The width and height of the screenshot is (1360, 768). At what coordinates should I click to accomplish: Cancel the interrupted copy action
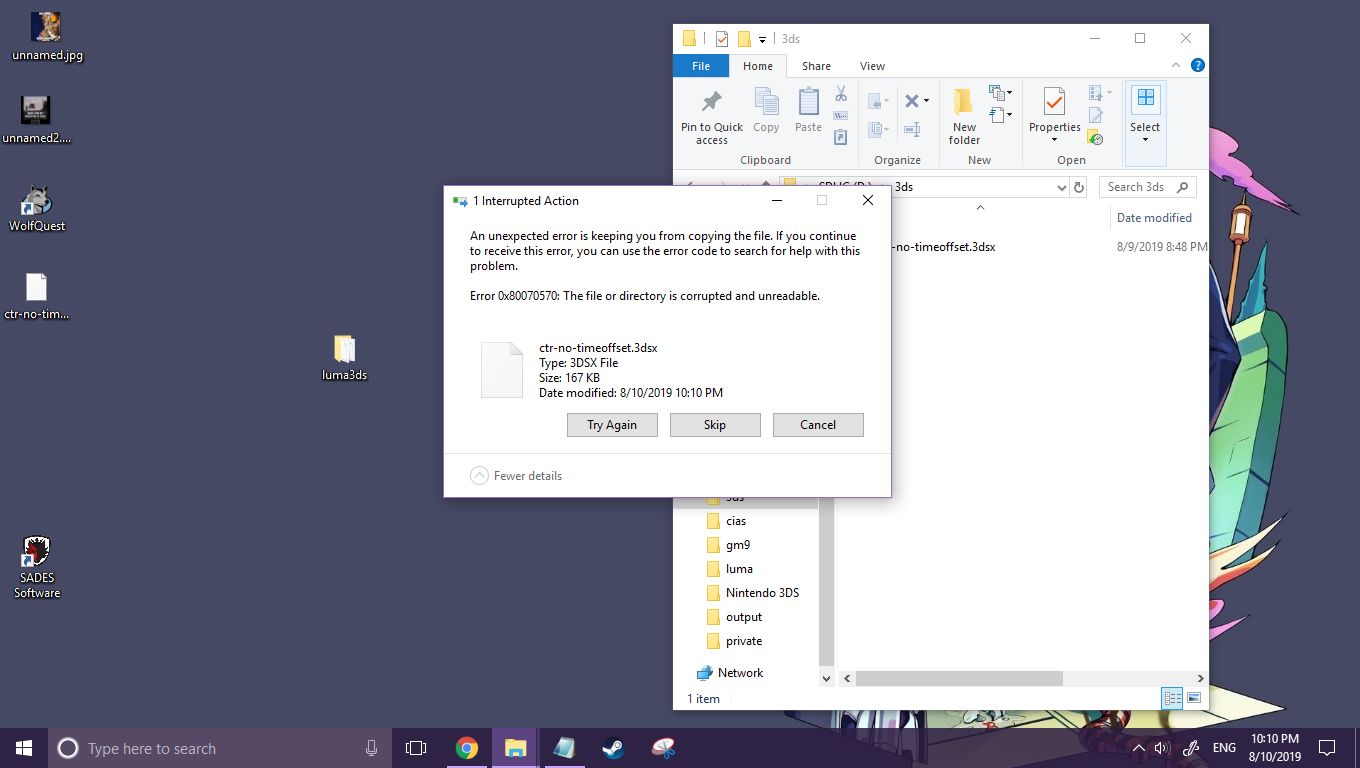tap(818, 425)
